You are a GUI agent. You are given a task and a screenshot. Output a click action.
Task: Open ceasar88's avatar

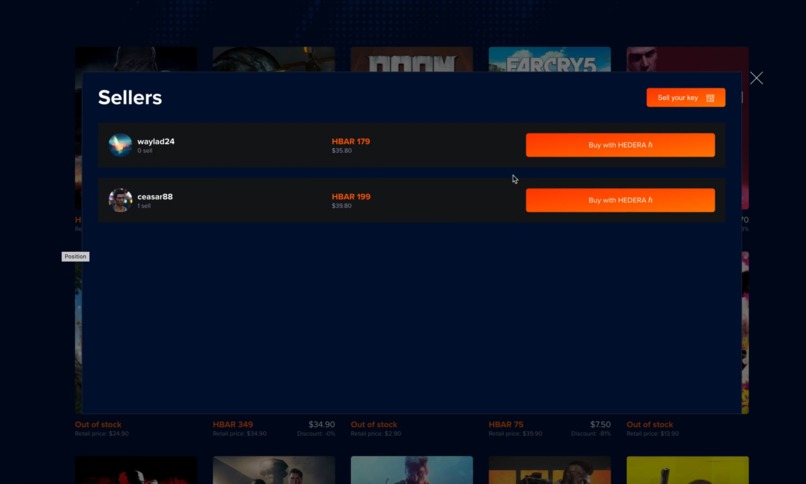click(x=120, y=200)
